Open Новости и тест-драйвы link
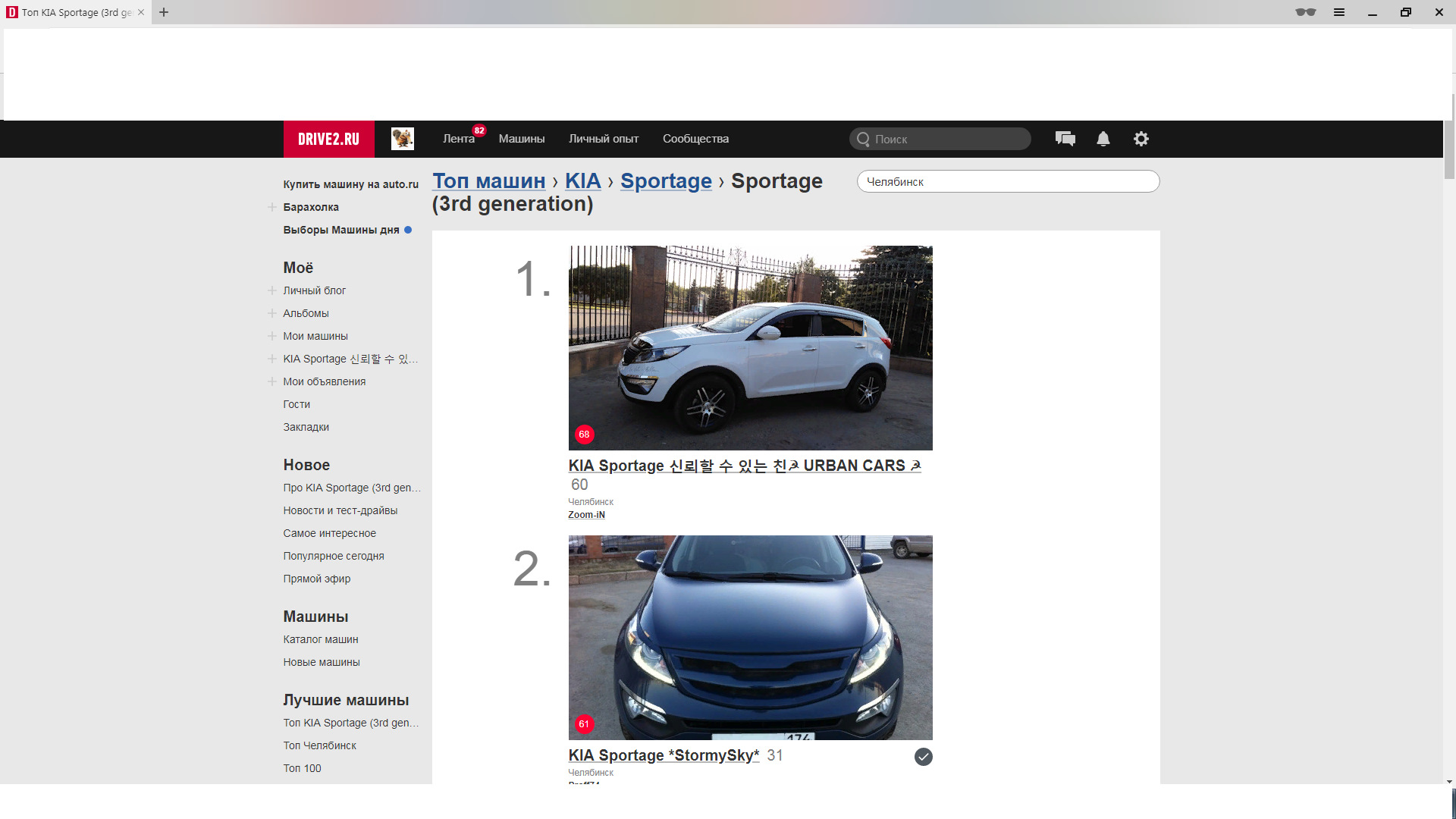Screen dimensions: 1456x819 tap(340, 510)
